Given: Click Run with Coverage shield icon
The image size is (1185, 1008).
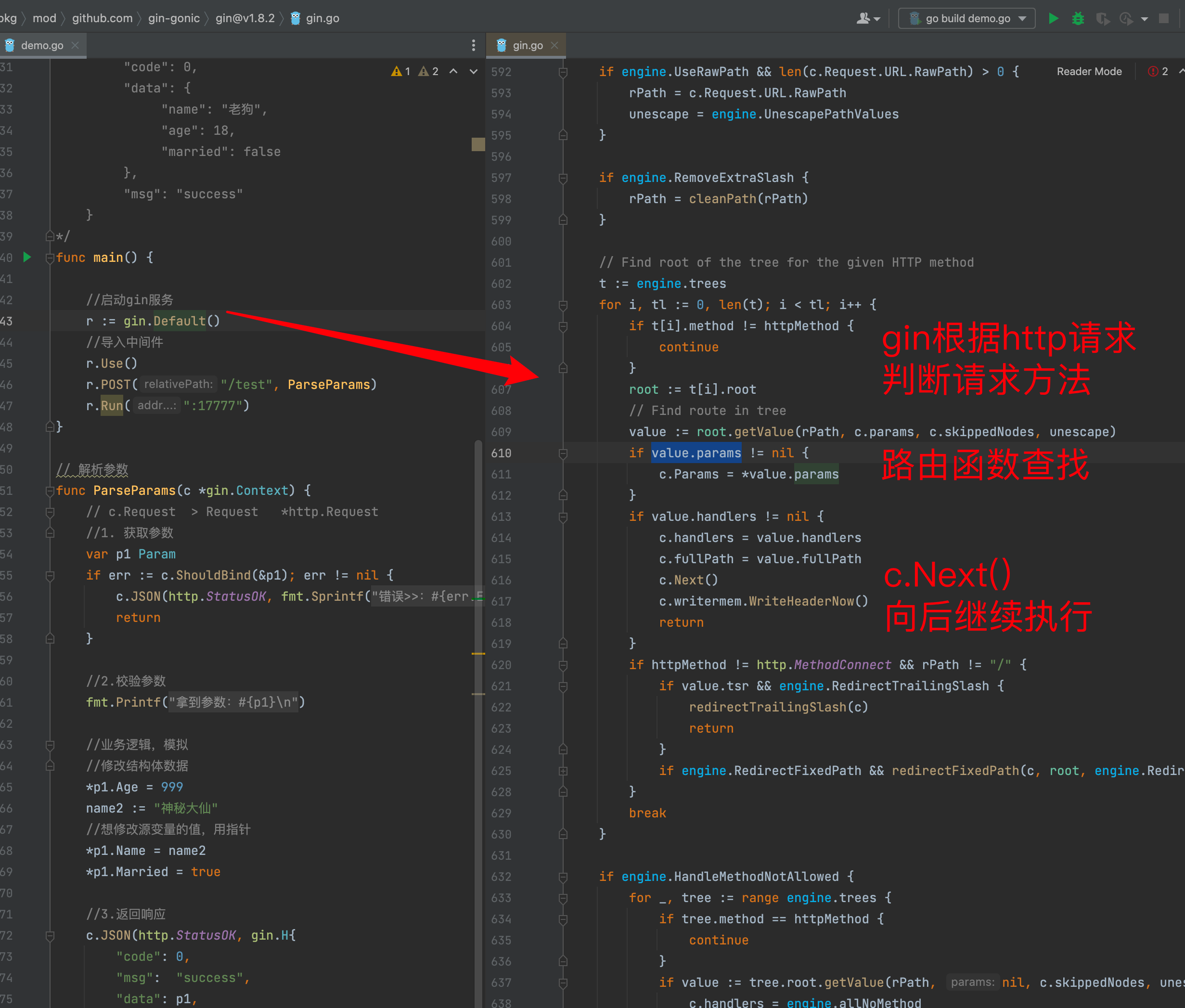Looking at the screenshot, I should (1102, 18).
